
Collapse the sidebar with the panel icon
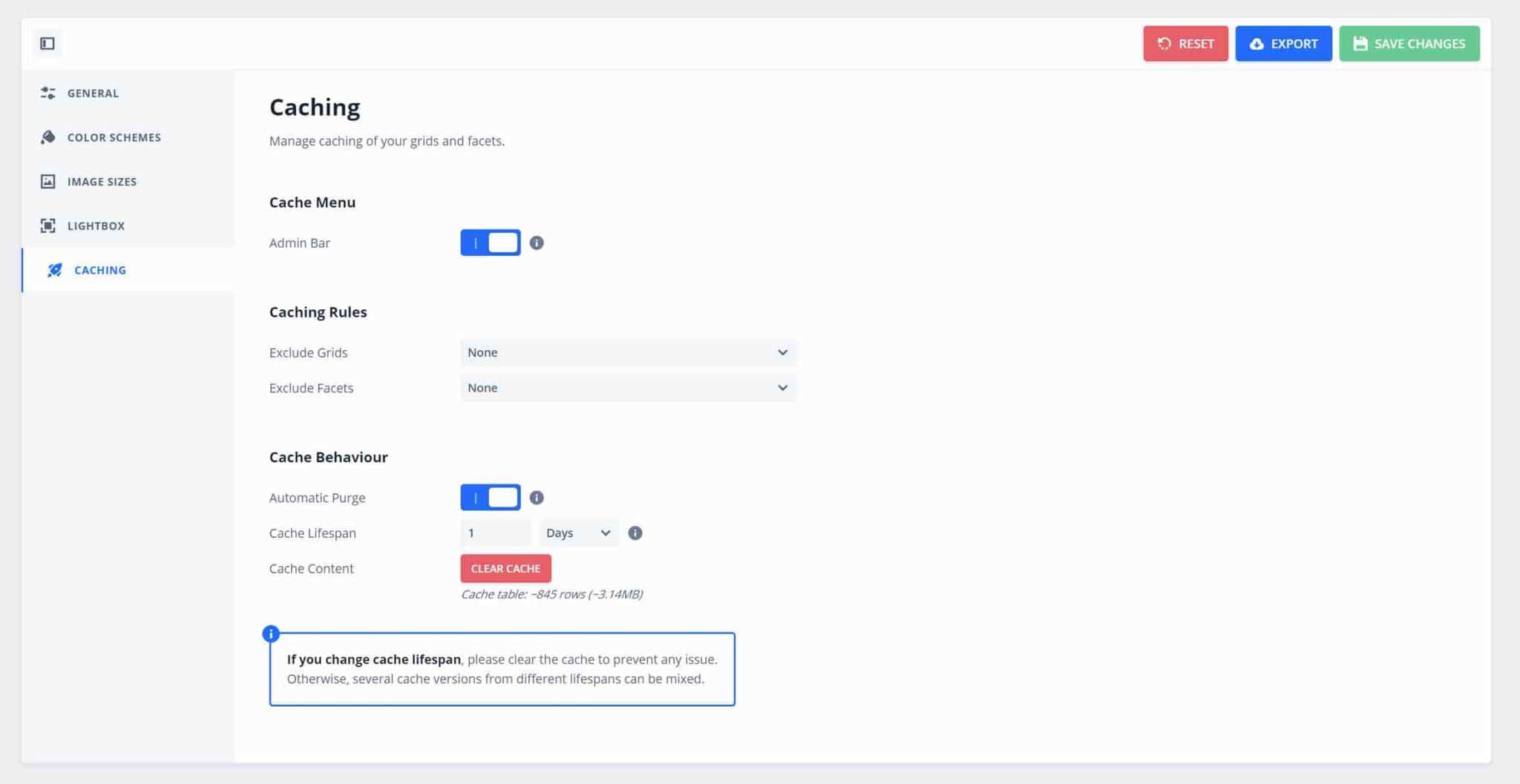coord(47,44)
